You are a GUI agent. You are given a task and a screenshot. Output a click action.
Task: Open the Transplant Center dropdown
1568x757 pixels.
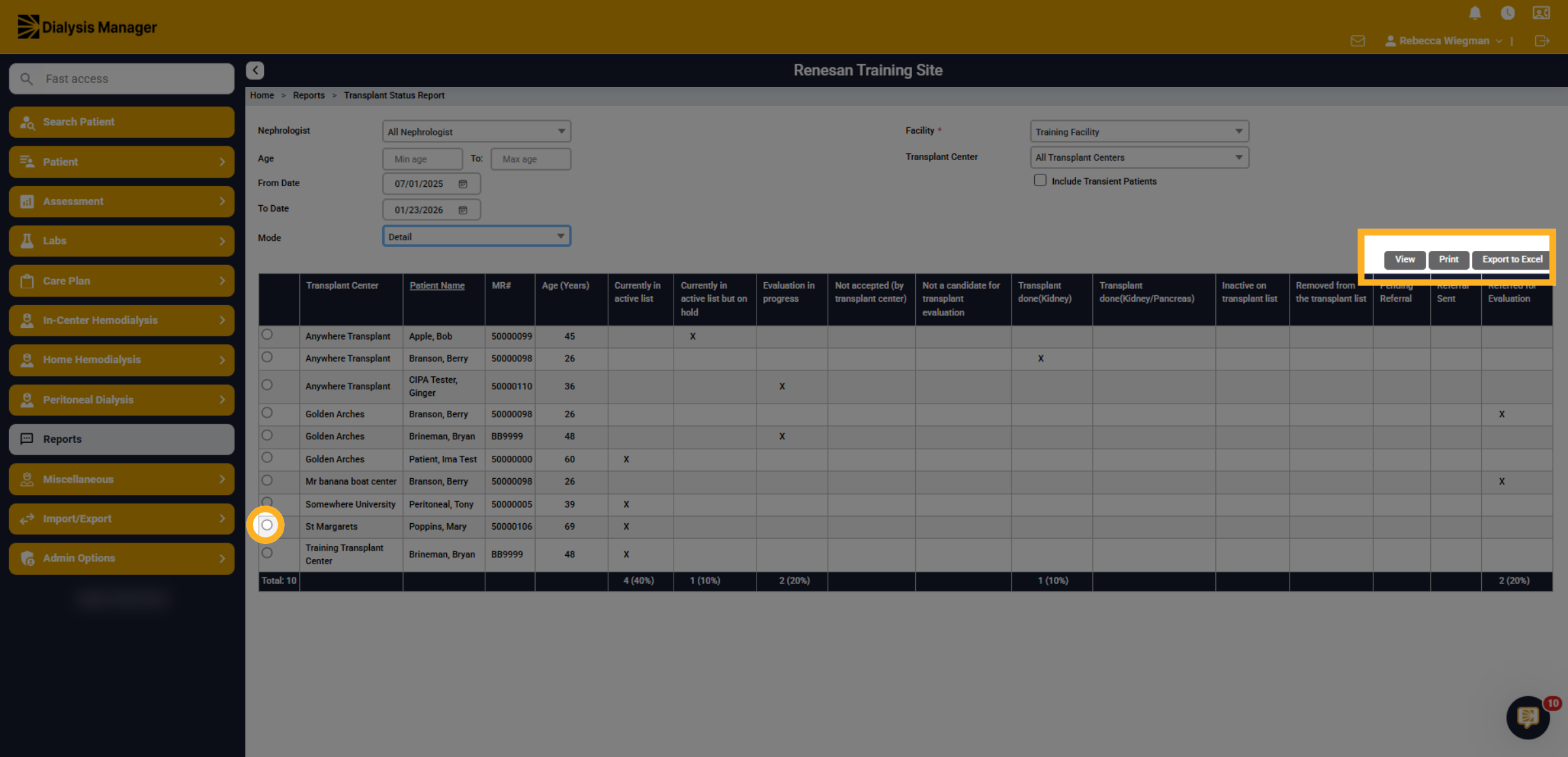[1139, 157]
